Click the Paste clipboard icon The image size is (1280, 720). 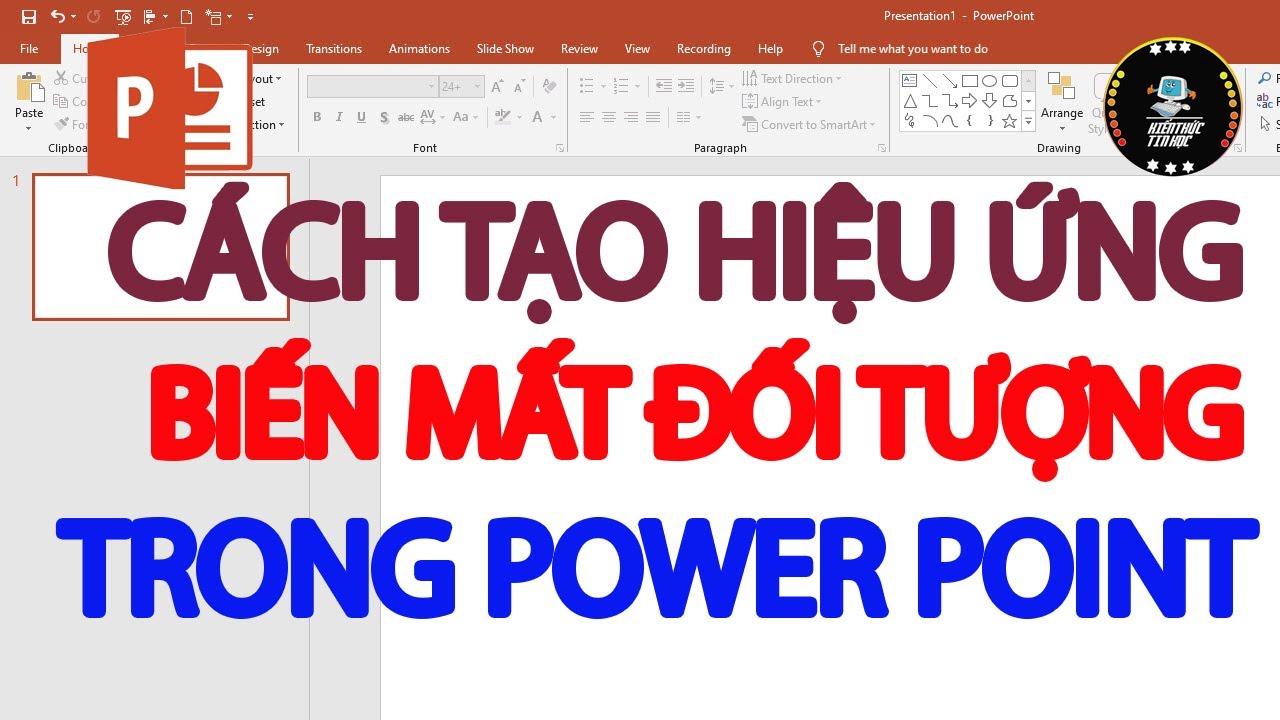coord(29,88)
